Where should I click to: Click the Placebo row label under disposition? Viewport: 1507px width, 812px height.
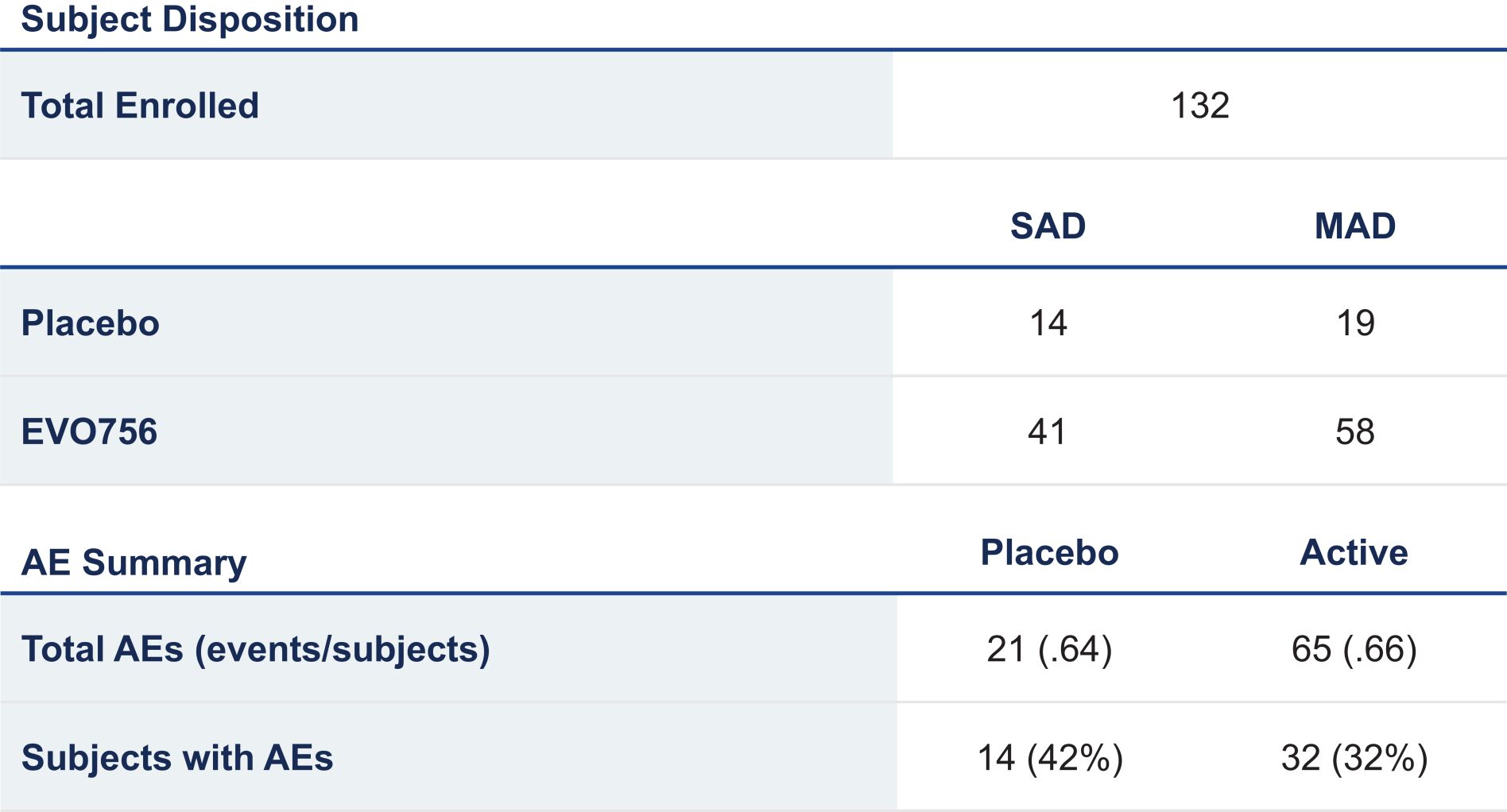[x=90, y=323]
